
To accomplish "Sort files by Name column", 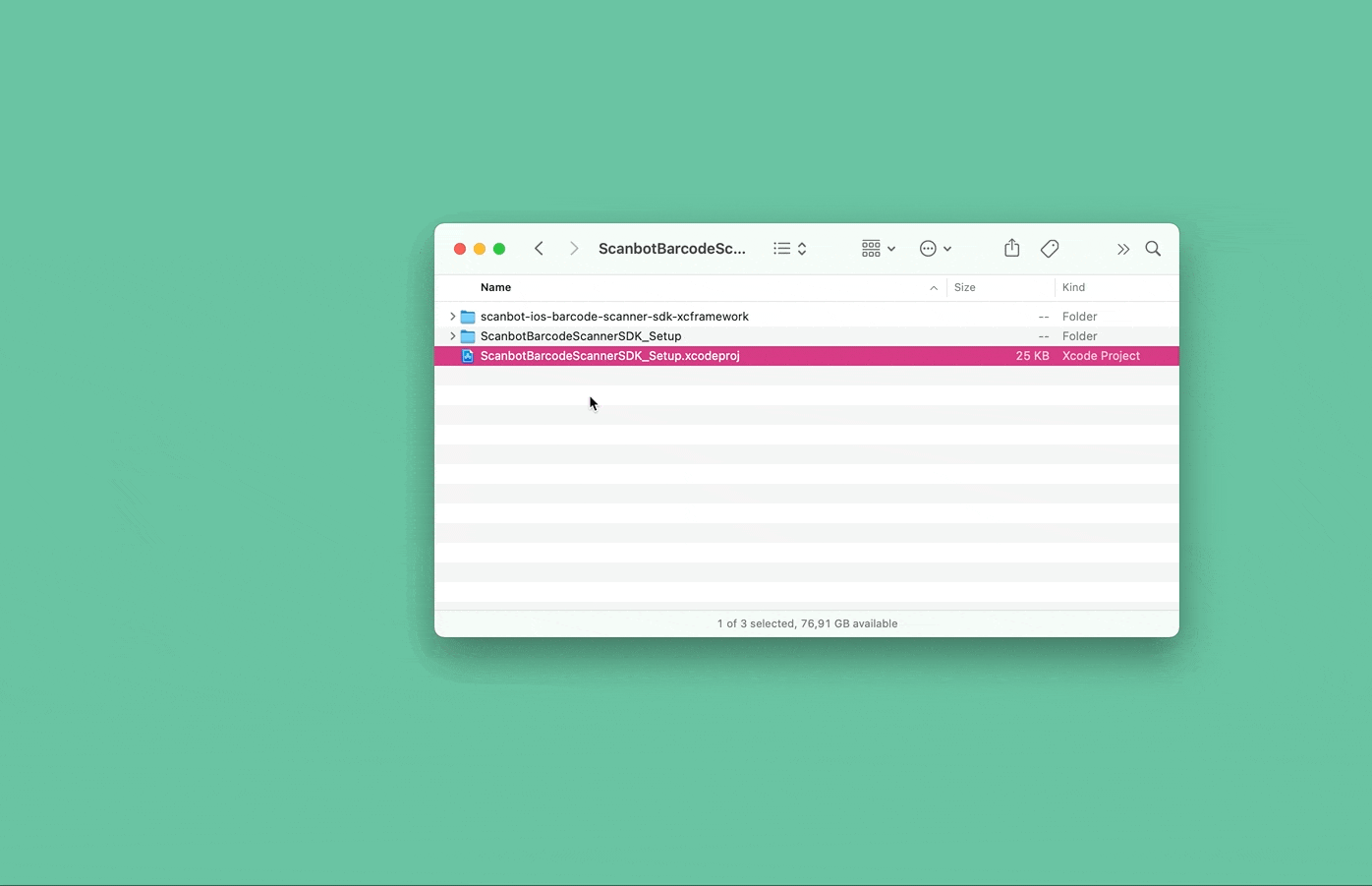I will coord(495,287).
